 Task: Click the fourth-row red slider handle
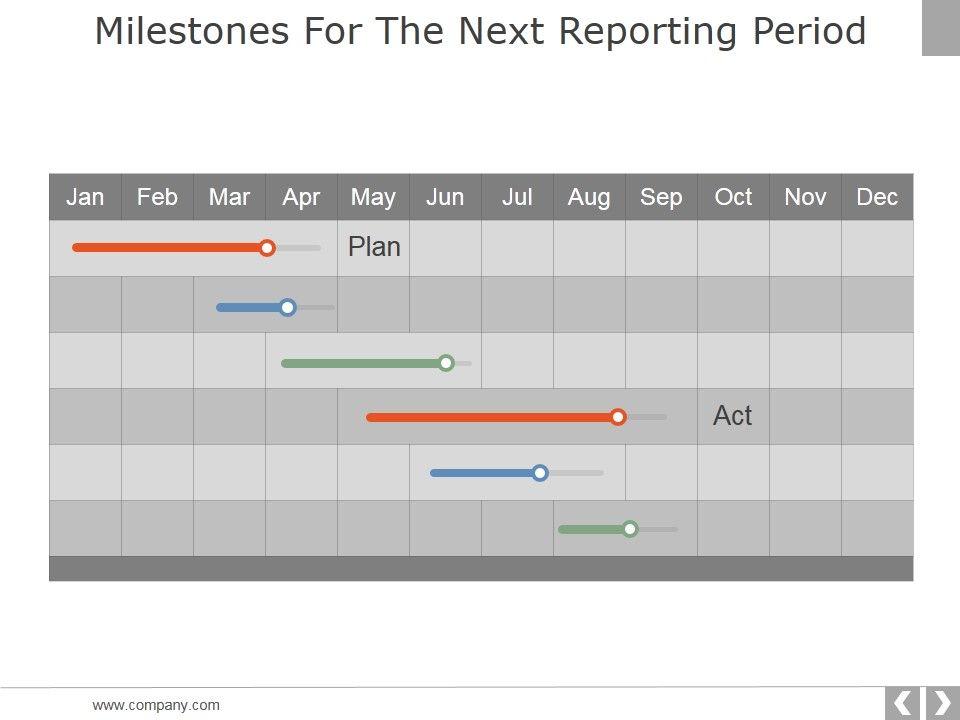click(618, 417)
